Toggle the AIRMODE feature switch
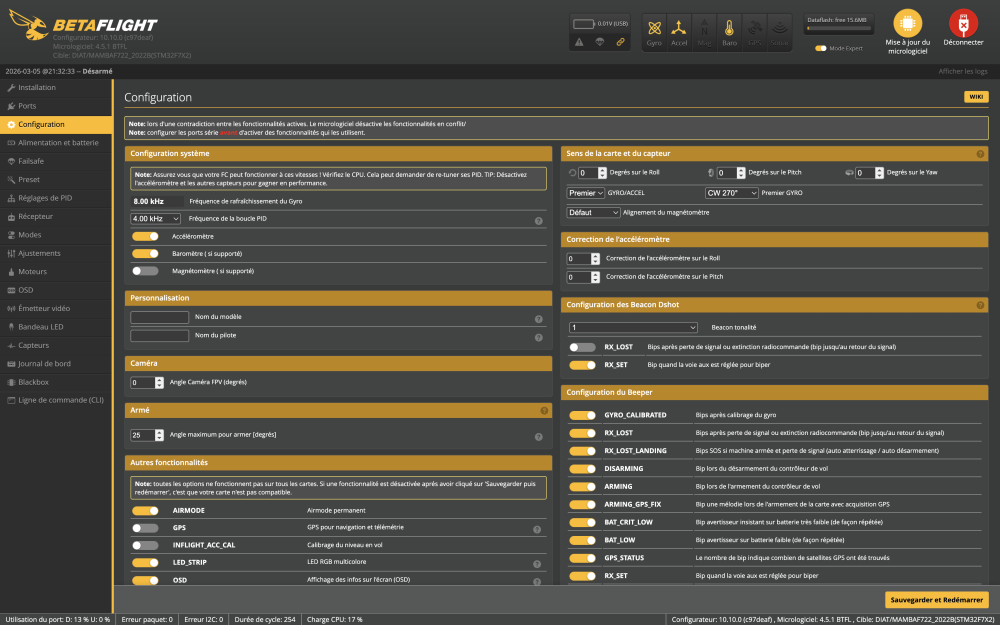This screenshot has width=1000, height=625. click(x=145, y=510)
